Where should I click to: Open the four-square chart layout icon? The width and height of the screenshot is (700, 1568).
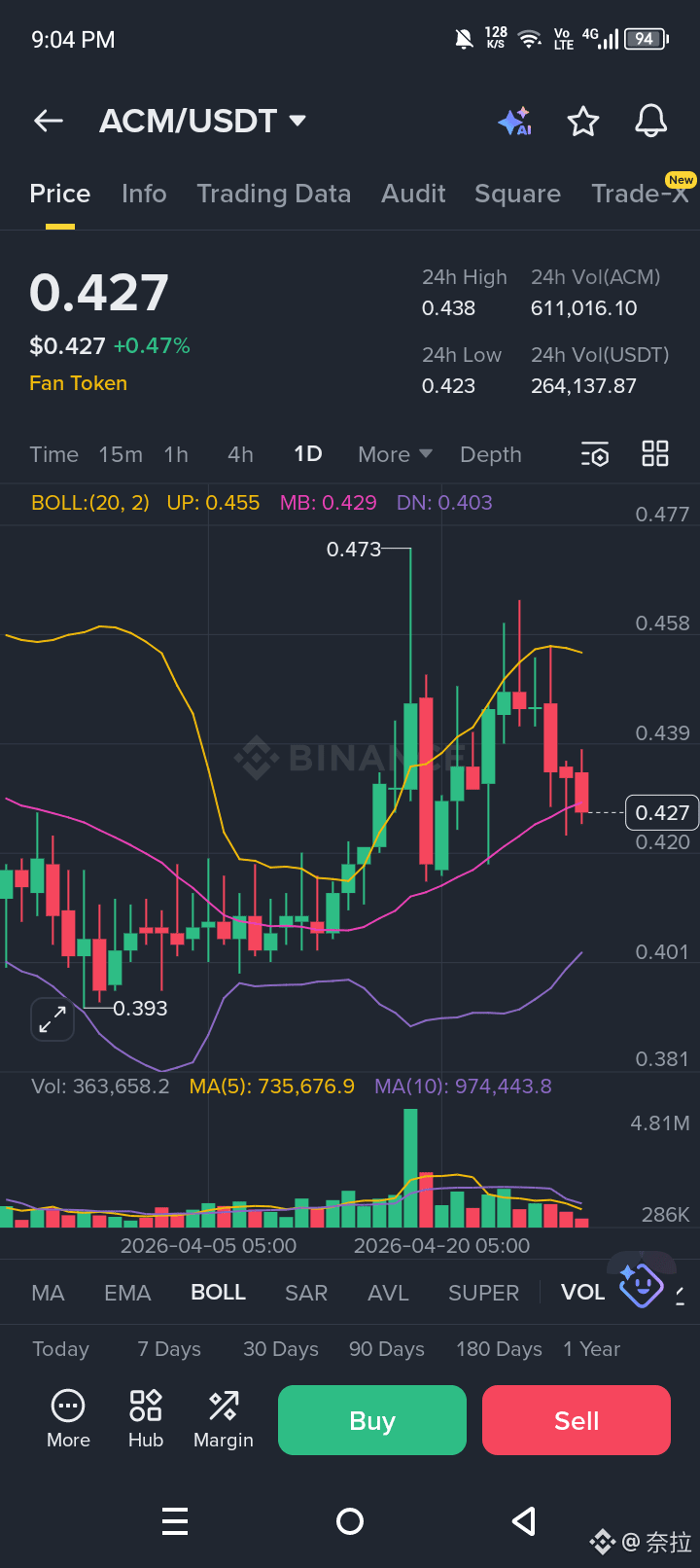coord(655,453)
